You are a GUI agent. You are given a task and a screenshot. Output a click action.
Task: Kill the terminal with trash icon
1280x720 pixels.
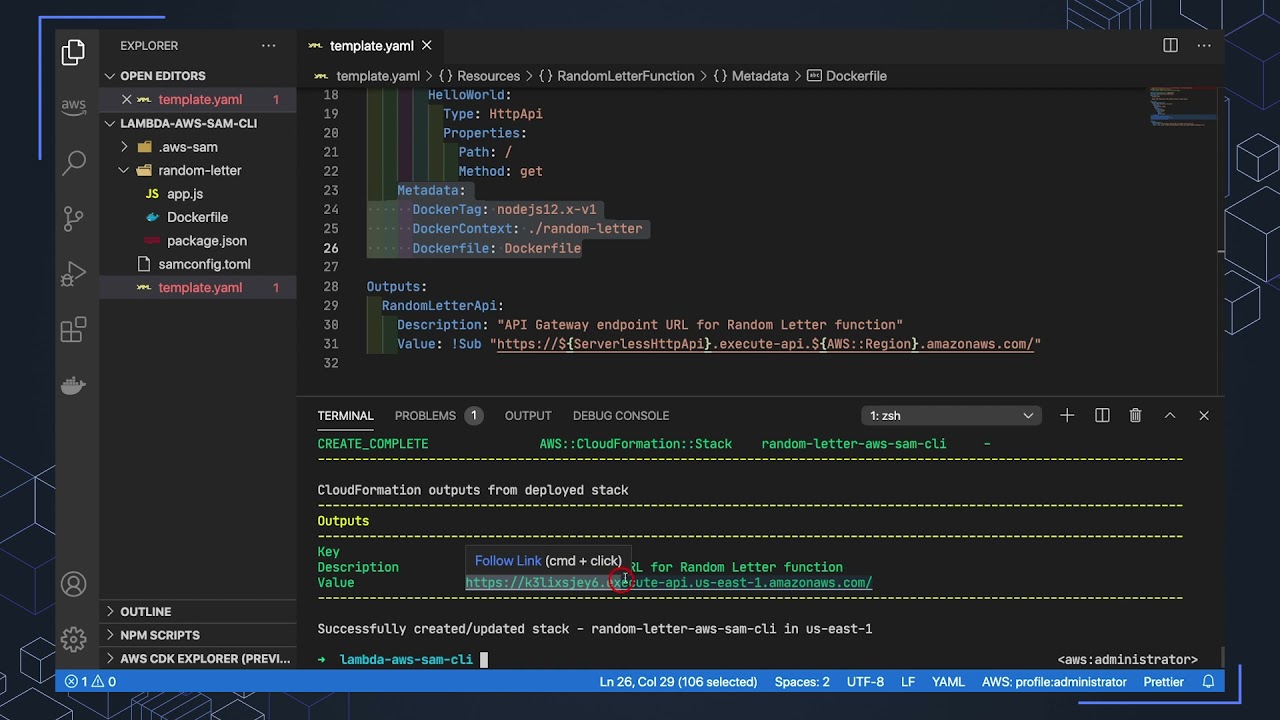click(1136, 416)
